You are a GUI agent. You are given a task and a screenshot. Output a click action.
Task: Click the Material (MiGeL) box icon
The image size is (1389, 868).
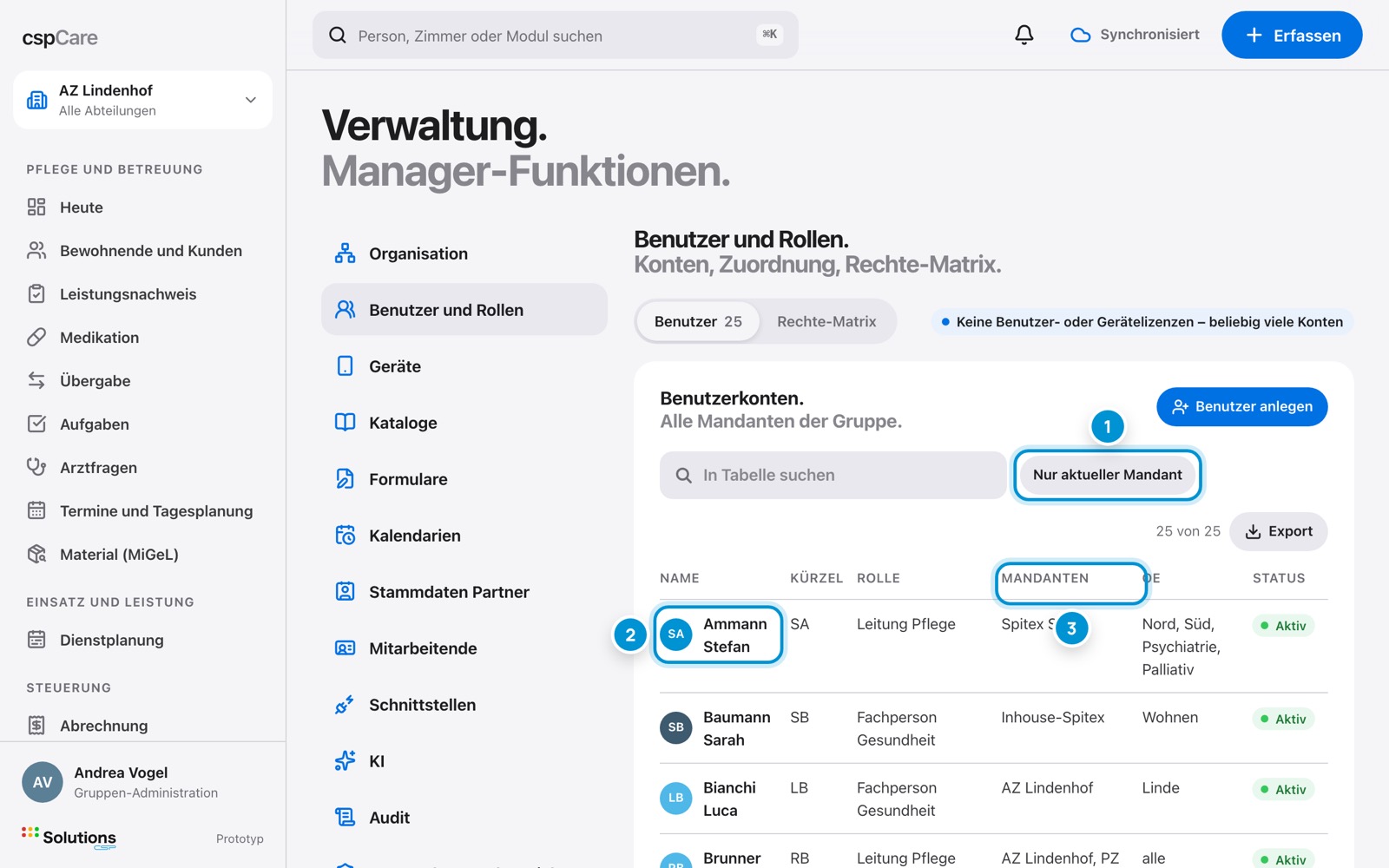pyautogui.click(x=36, y=554)
